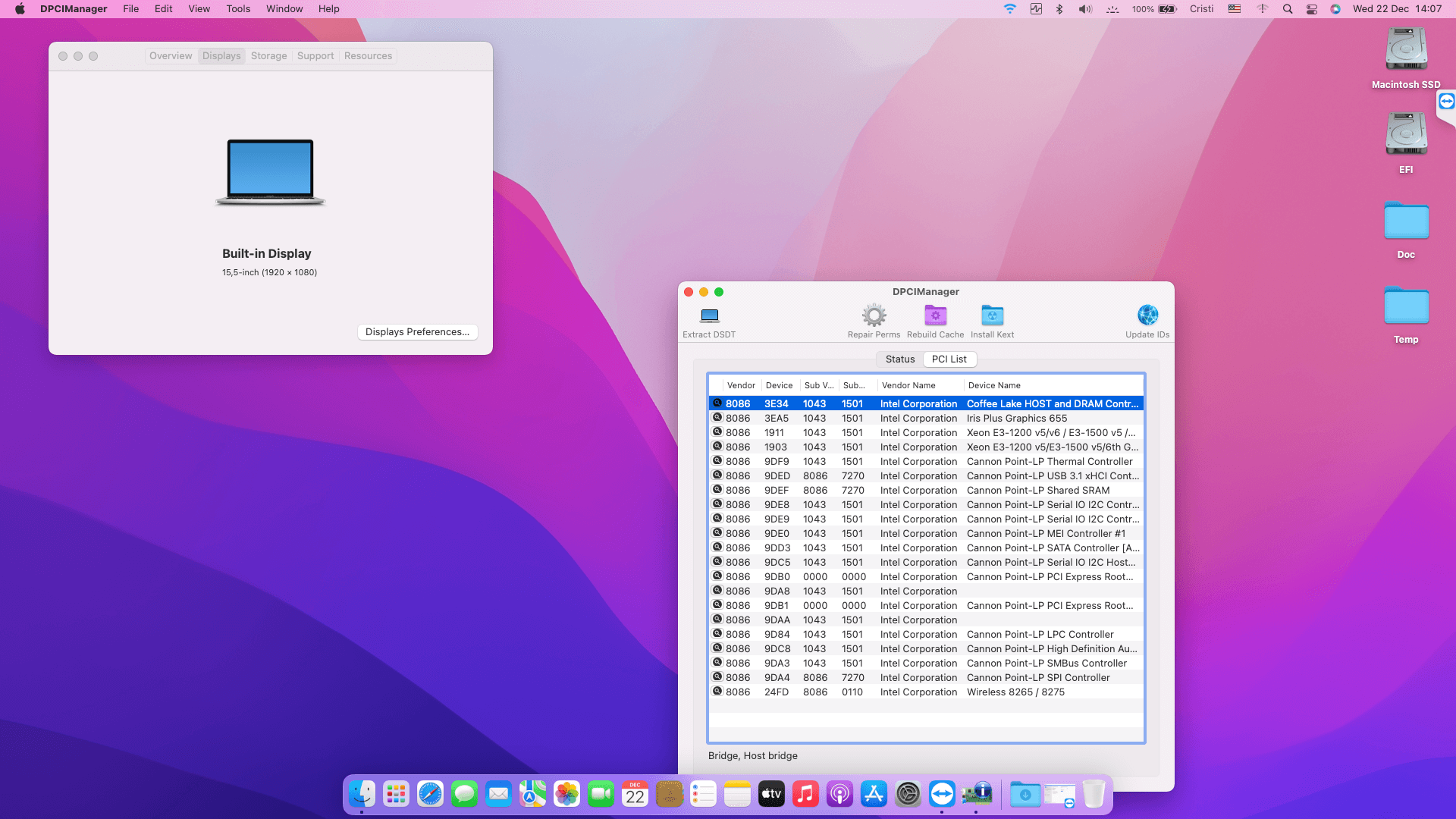Click the magnifier icon on the 3E34 row
Viewport: 1456px width, 819px height.
(x=717, y=403)
